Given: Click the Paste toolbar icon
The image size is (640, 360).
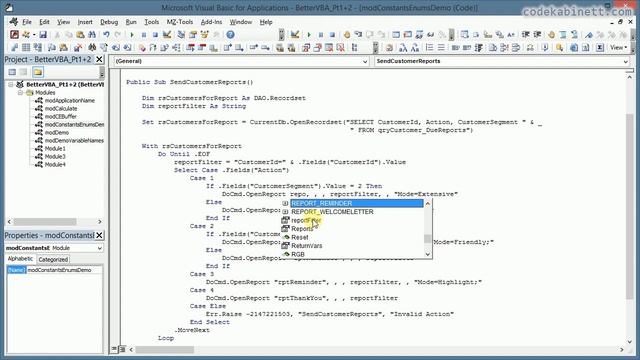Looking at the screenshot, I should click(x=80, y=35).
